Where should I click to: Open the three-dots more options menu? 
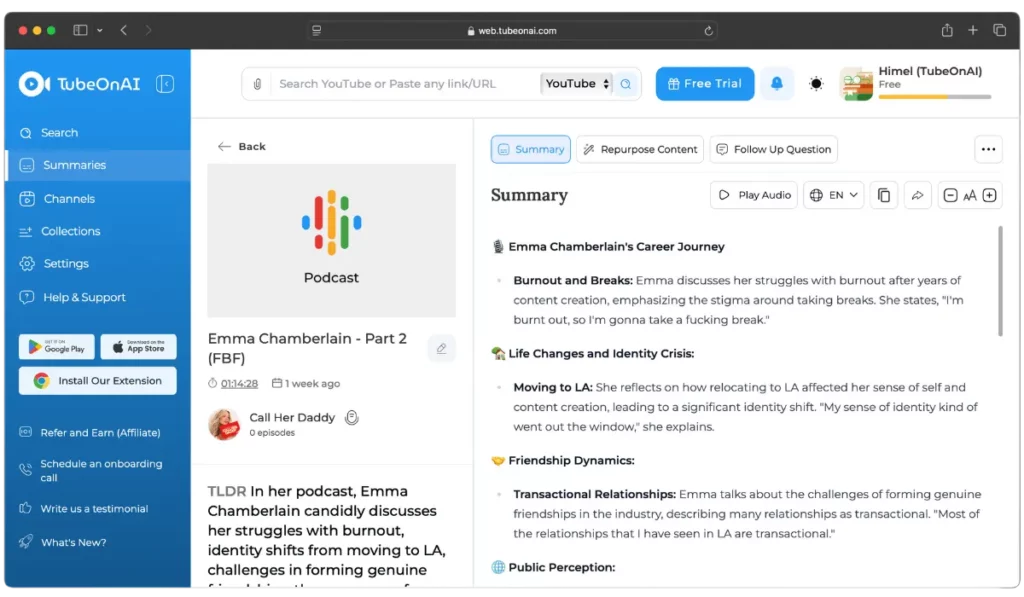coord(988,150)
